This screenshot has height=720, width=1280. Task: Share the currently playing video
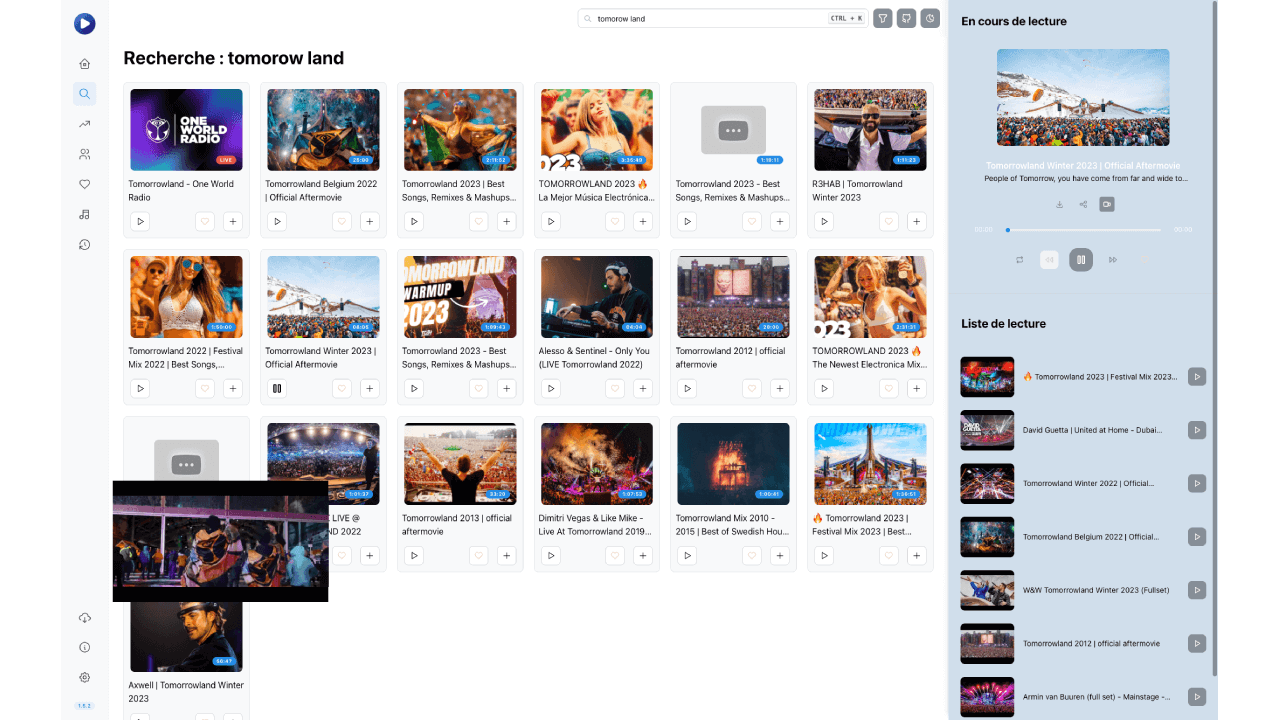pyautogui.click(x=1083, y=203)
